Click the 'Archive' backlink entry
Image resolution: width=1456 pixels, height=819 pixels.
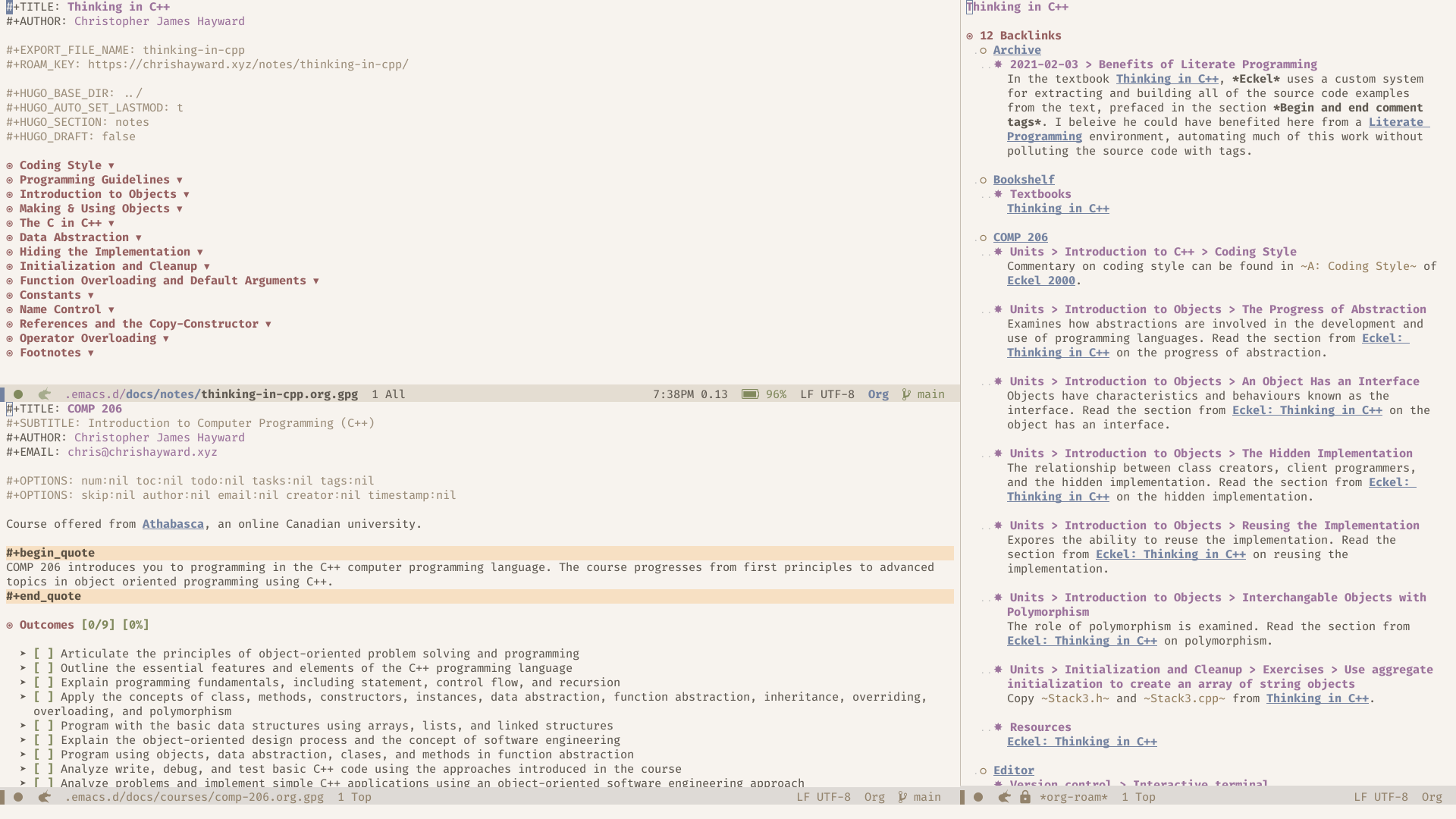(x=1017, y=50)
